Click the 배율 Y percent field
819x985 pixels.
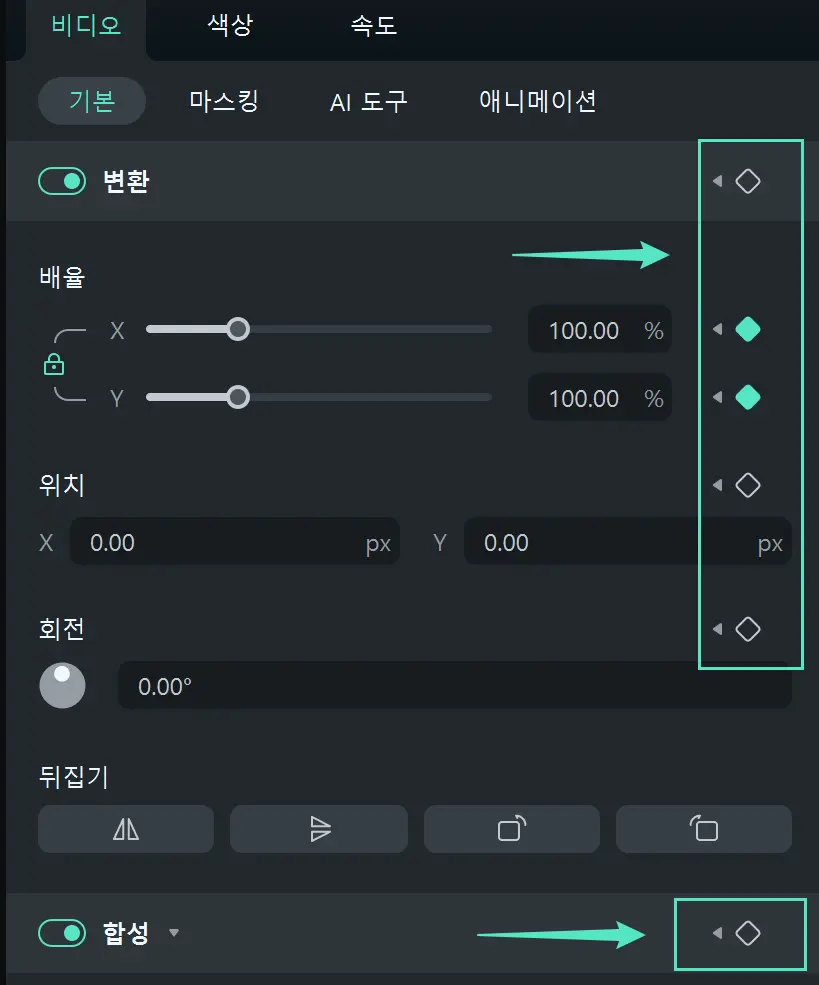click(x=600, y=398)
